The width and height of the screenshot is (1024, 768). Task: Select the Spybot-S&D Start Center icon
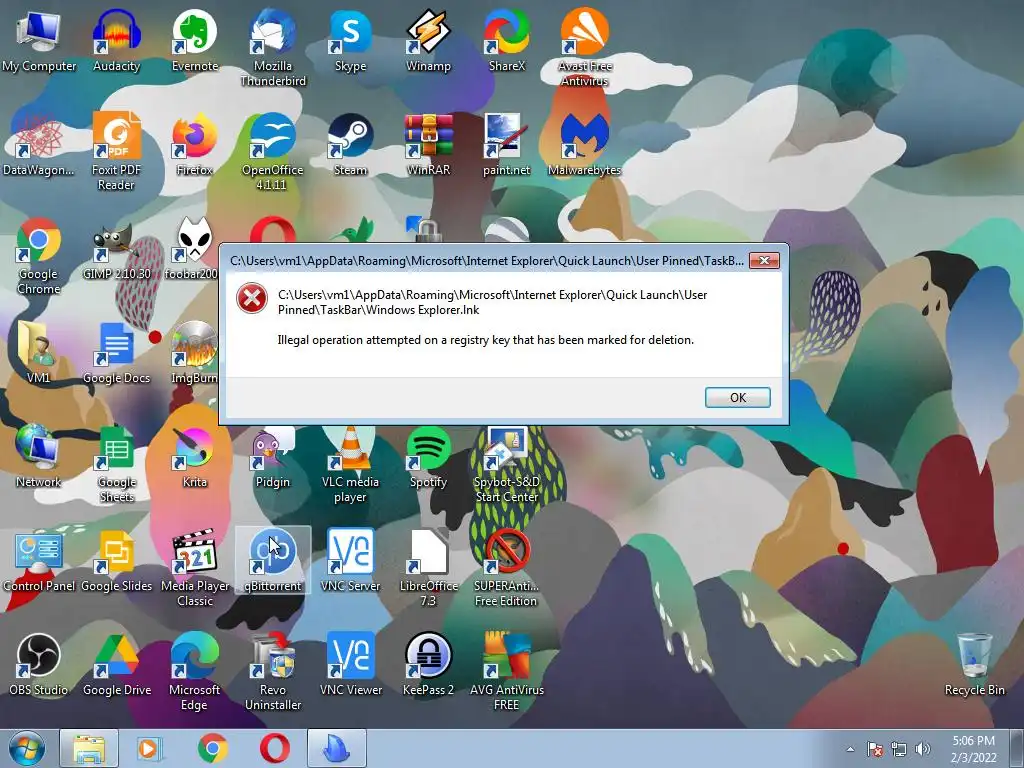[507, 464]
